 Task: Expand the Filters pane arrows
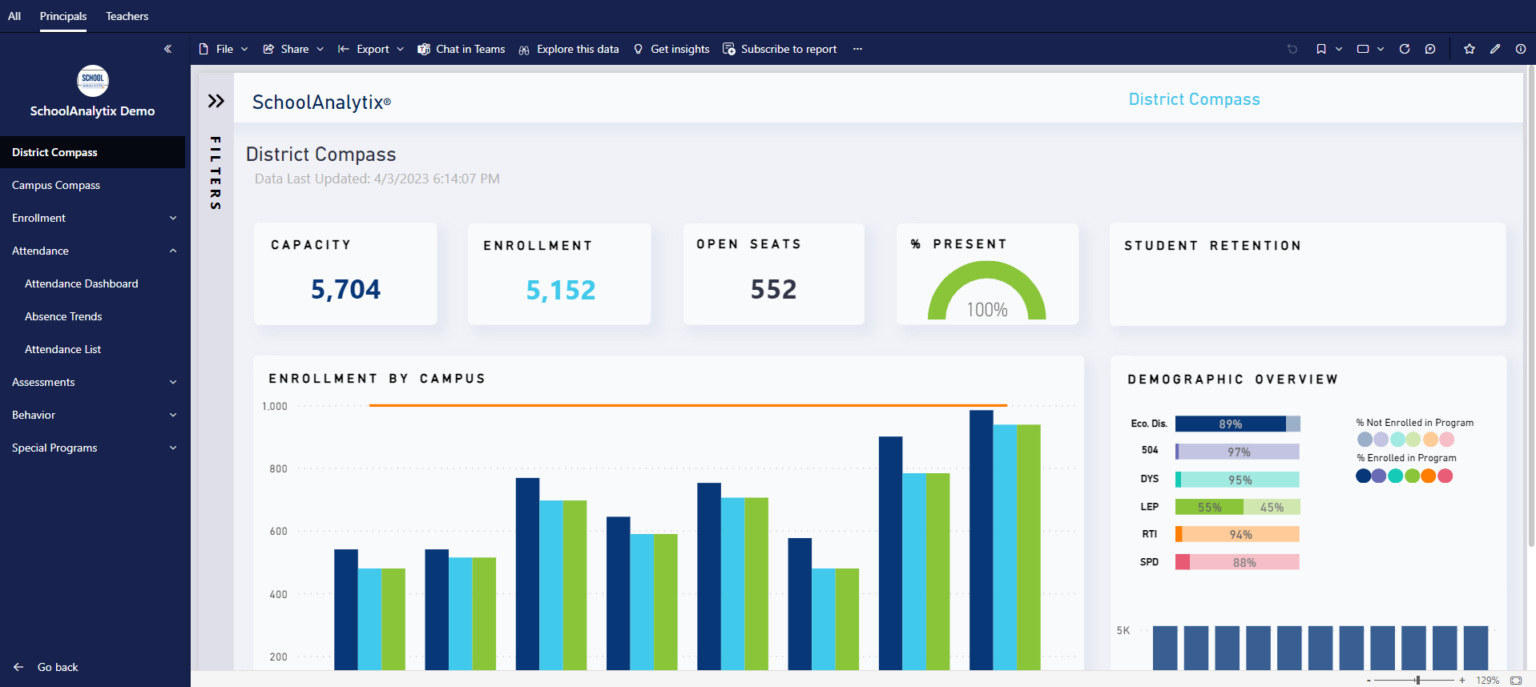(x=215, y=101)
